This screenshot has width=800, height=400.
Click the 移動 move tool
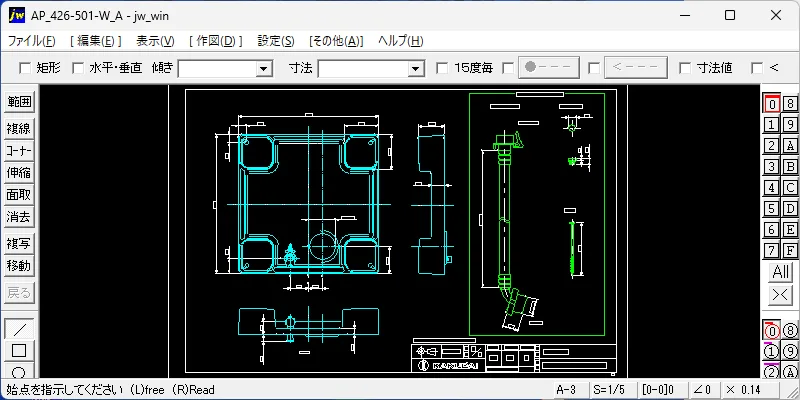coord(19,266)
